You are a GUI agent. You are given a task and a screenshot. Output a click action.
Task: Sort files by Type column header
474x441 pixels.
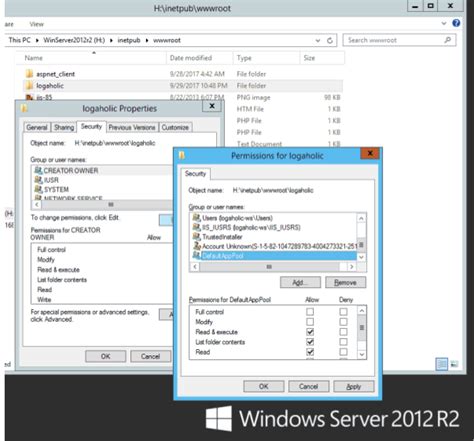coord(266,58)
